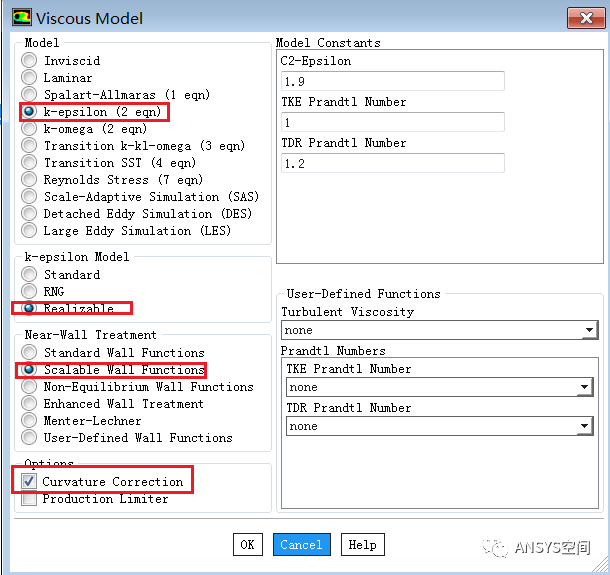Click the OK button
The image size is (610, 575).
point(248,544)
